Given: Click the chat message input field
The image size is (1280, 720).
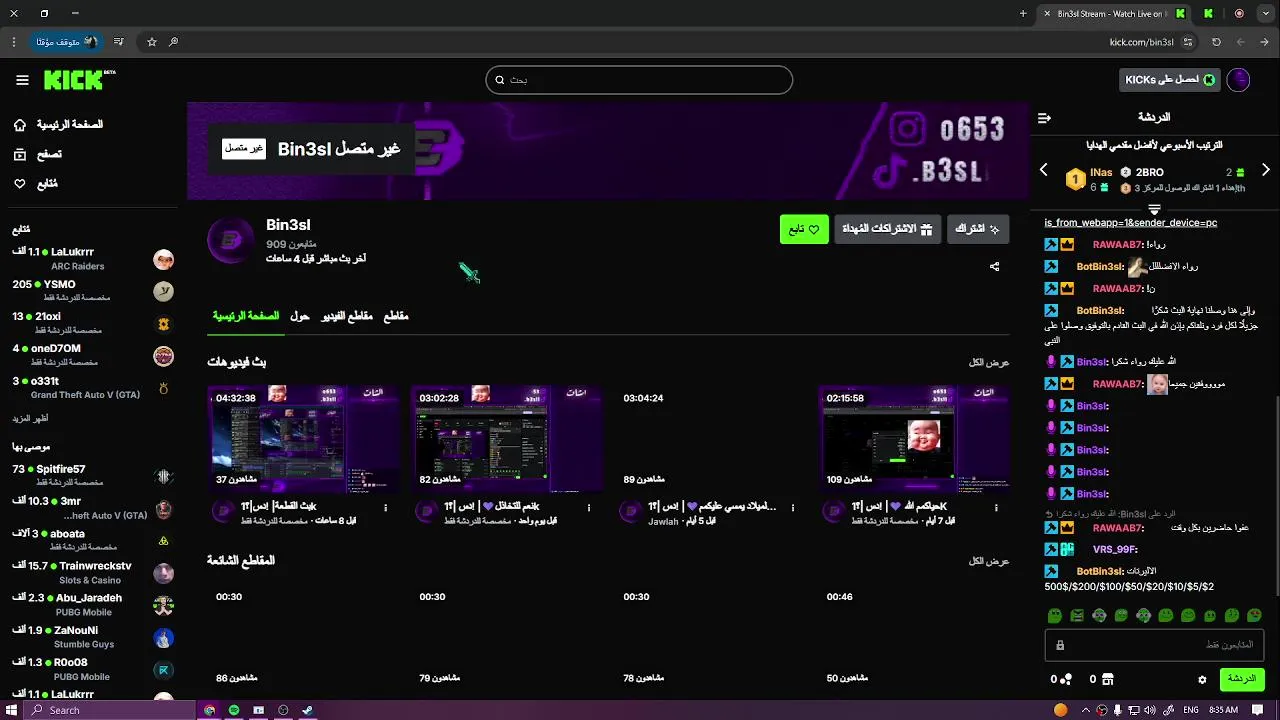Looking at the screenshot, I should pyautogui.click(x=1154, y=645).
